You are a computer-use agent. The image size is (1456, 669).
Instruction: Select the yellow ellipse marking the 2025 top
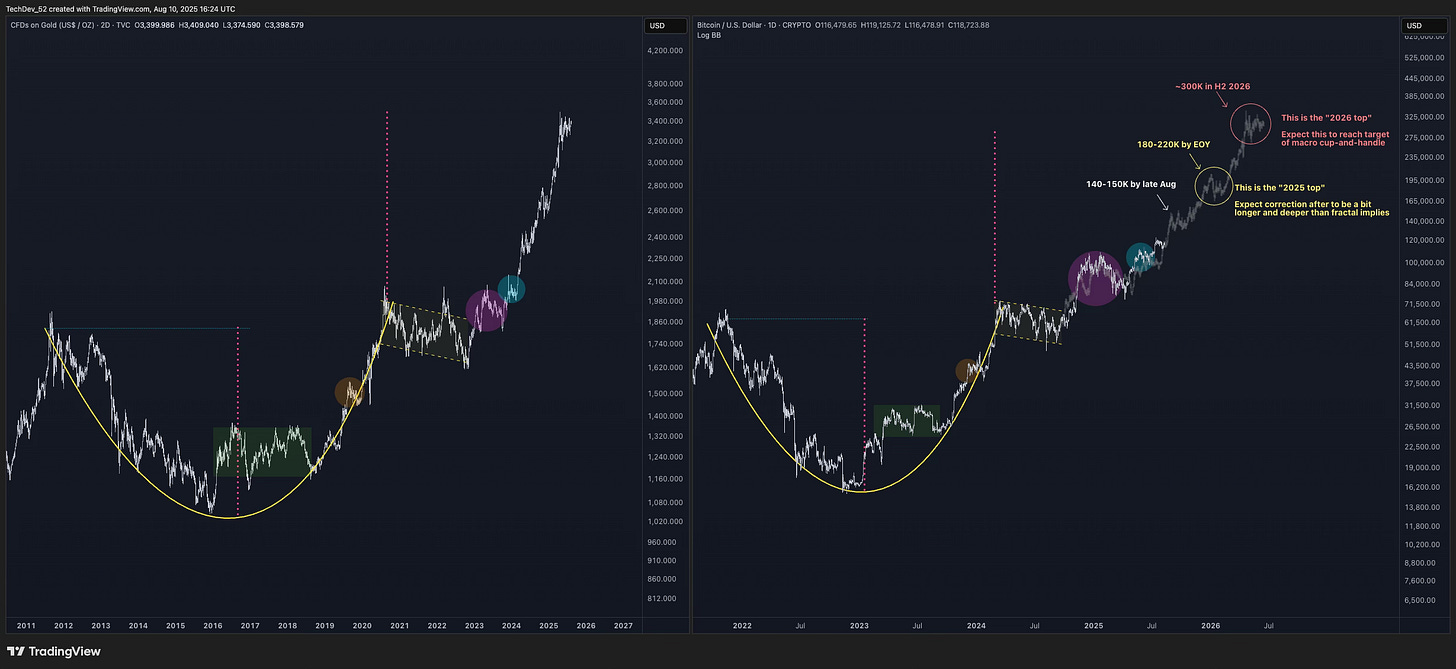(1213, 186)
